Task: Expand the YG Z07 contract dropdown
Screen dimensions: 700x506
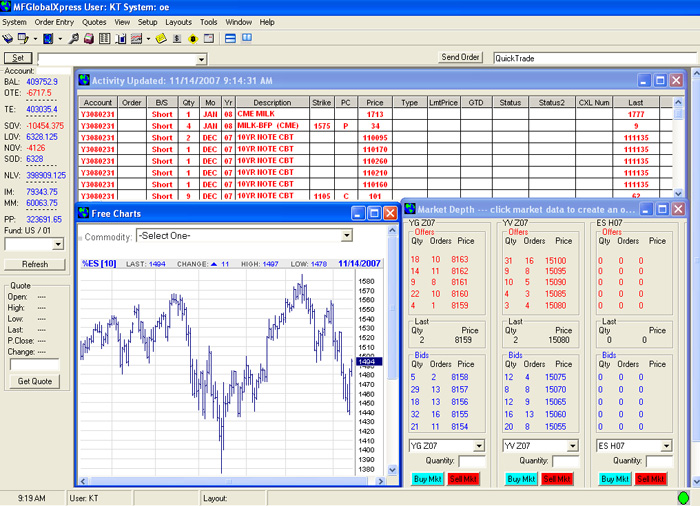Action: pos(477,445)
